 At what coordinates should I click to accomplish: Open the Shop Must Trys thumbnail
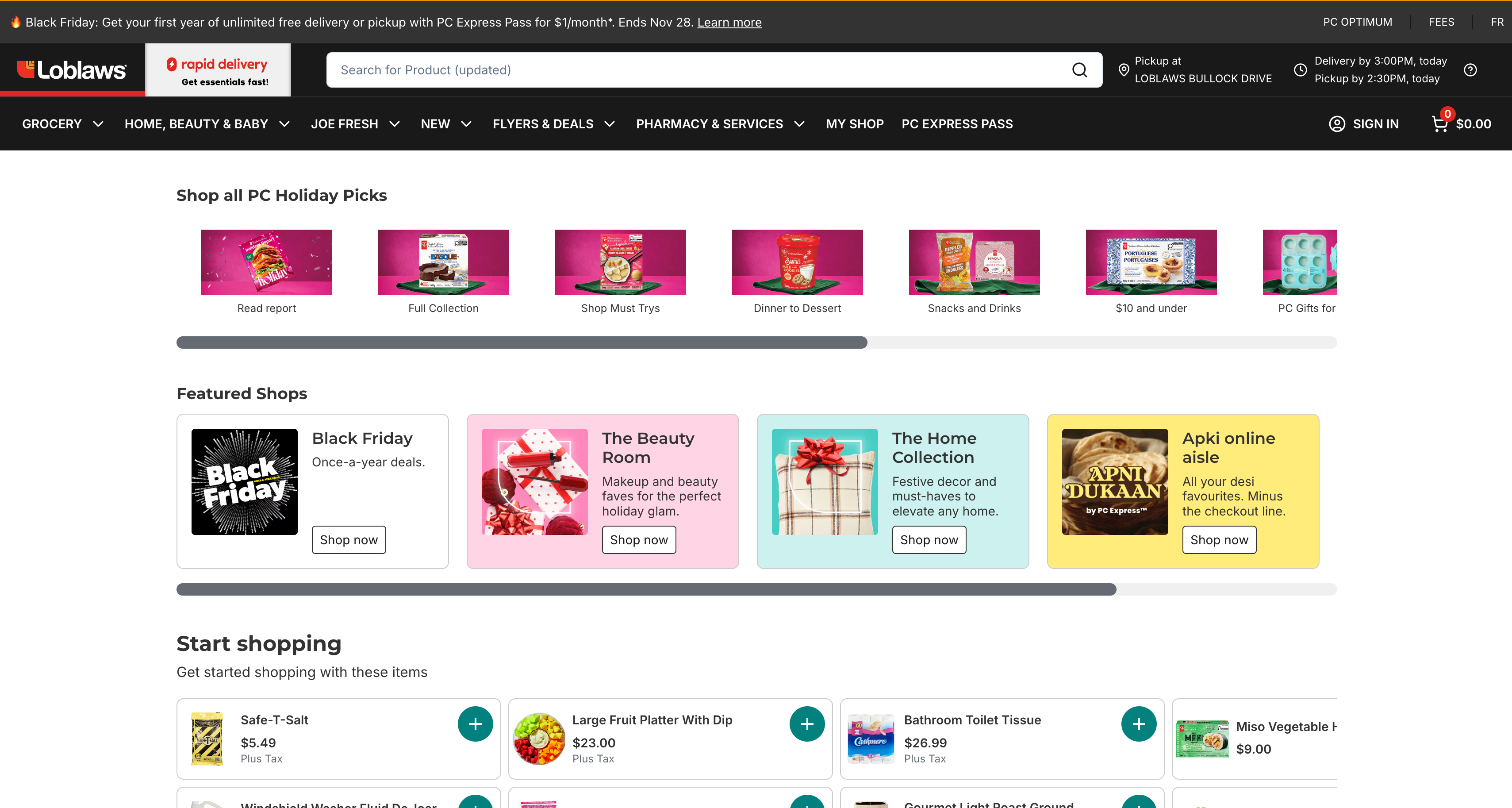click(620, 262)
